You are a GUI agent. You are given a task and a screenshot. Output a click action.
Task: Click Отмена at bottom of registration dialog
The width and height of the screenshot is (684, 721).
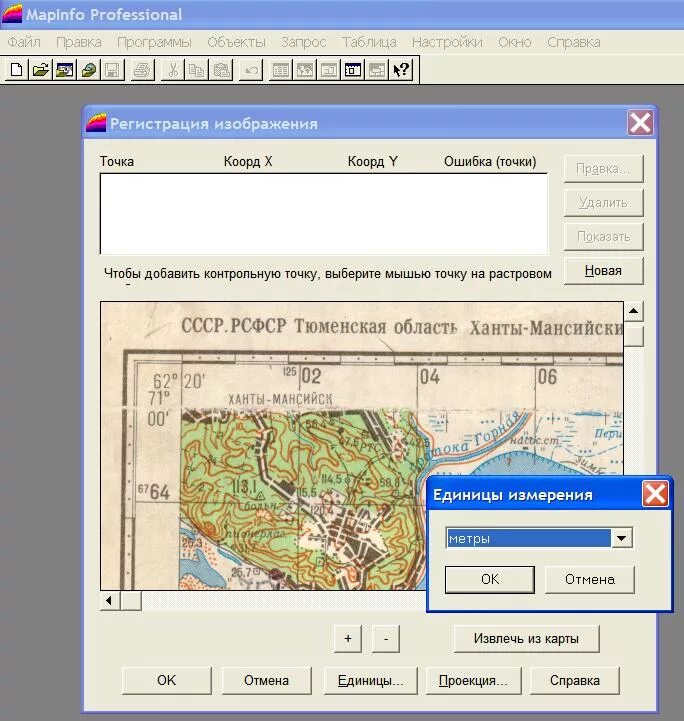click(x=266, y=681)
